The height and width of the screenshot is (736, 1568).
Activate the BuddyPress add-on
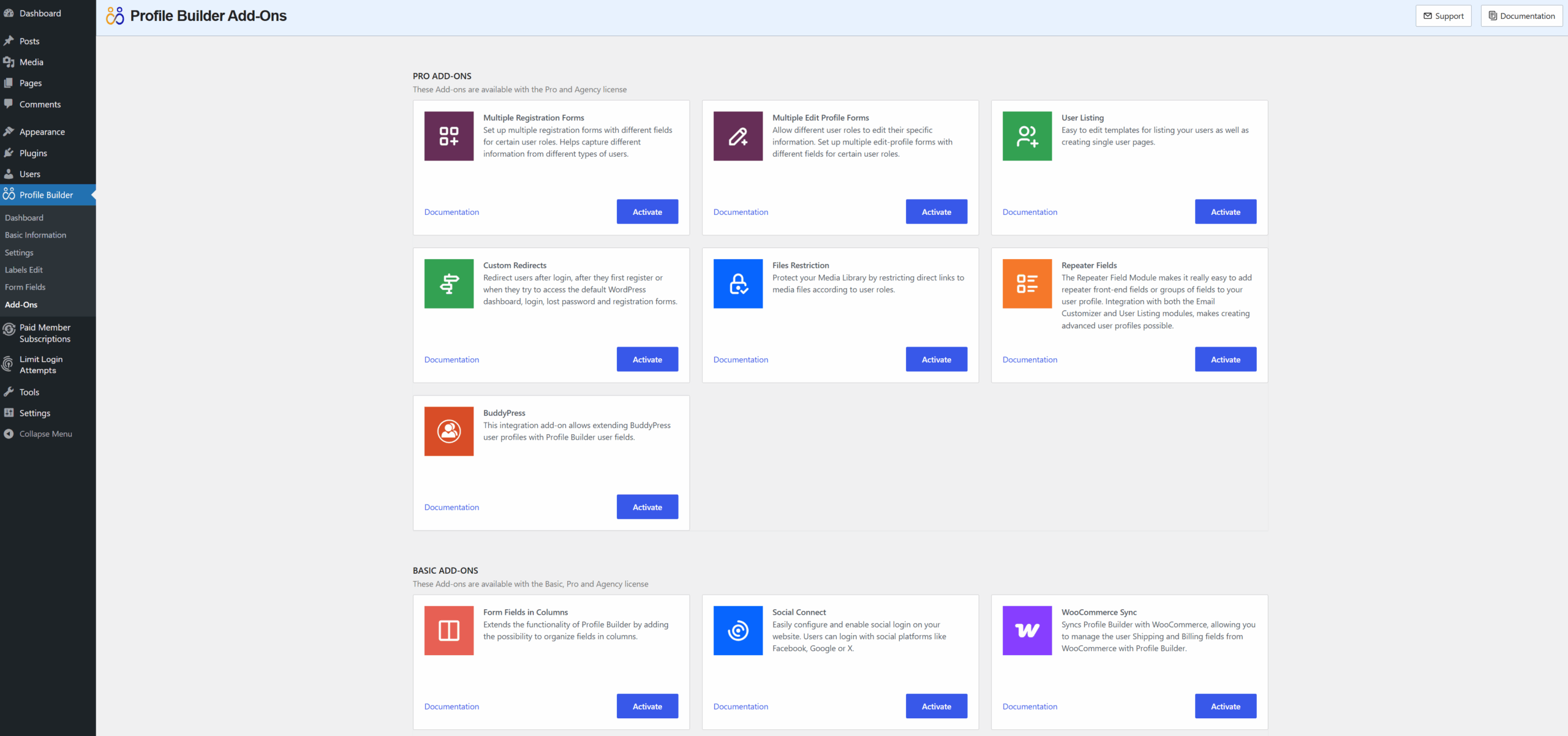pyautogui.click(x=647, y=506)
